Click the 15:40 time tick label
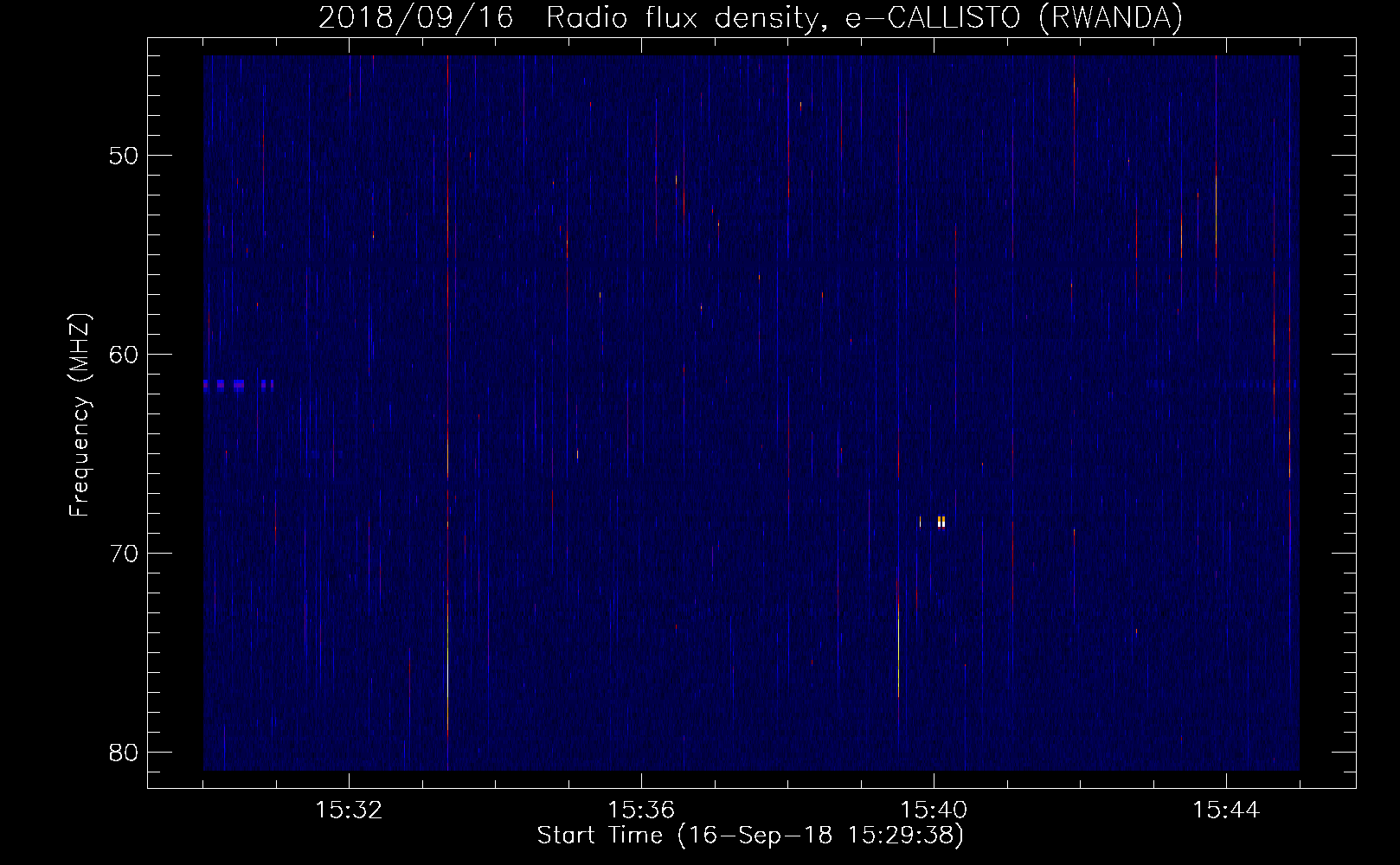1400x865 pixels. 934,811
